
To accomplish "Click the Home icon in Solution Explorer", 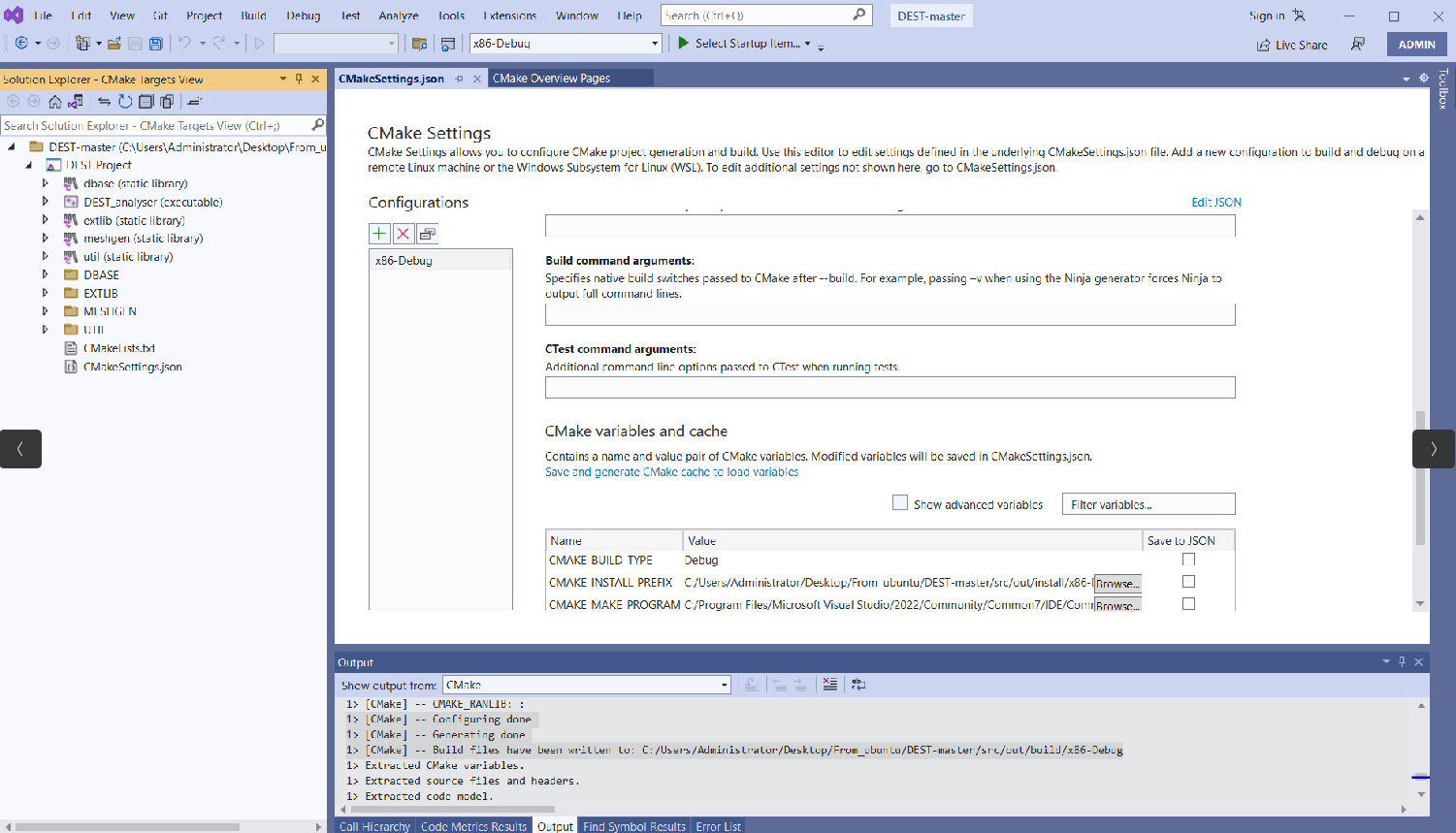I will 55,102.
